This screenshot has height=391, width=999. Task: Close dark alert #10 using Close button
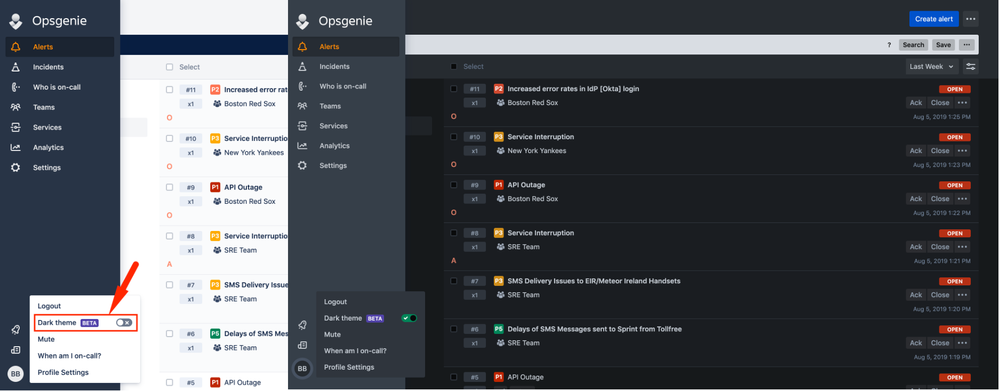click(x=940, y=151)
